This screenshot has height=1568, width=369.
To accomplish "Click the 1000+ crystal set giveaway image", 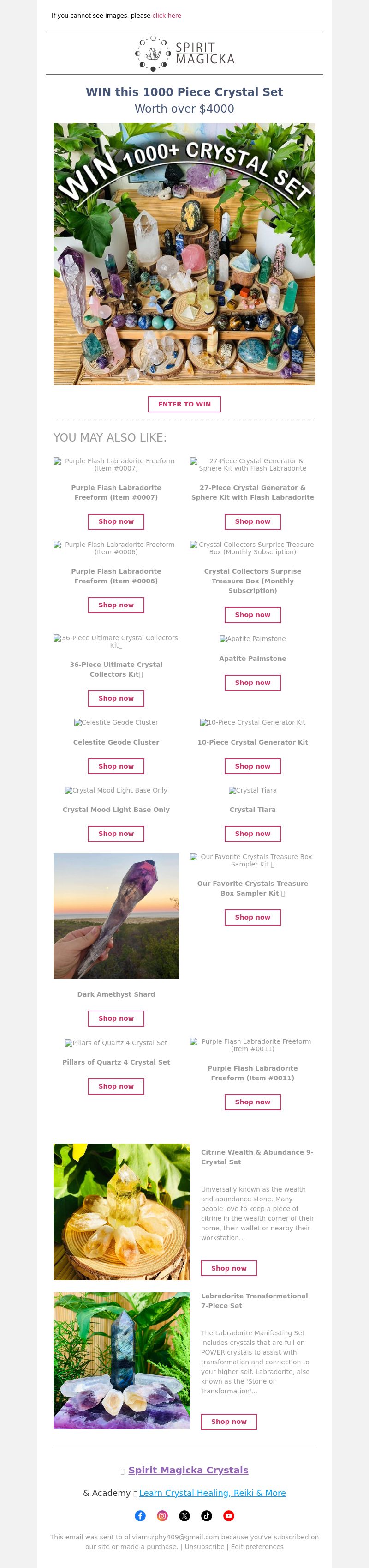I will [184, 254].
